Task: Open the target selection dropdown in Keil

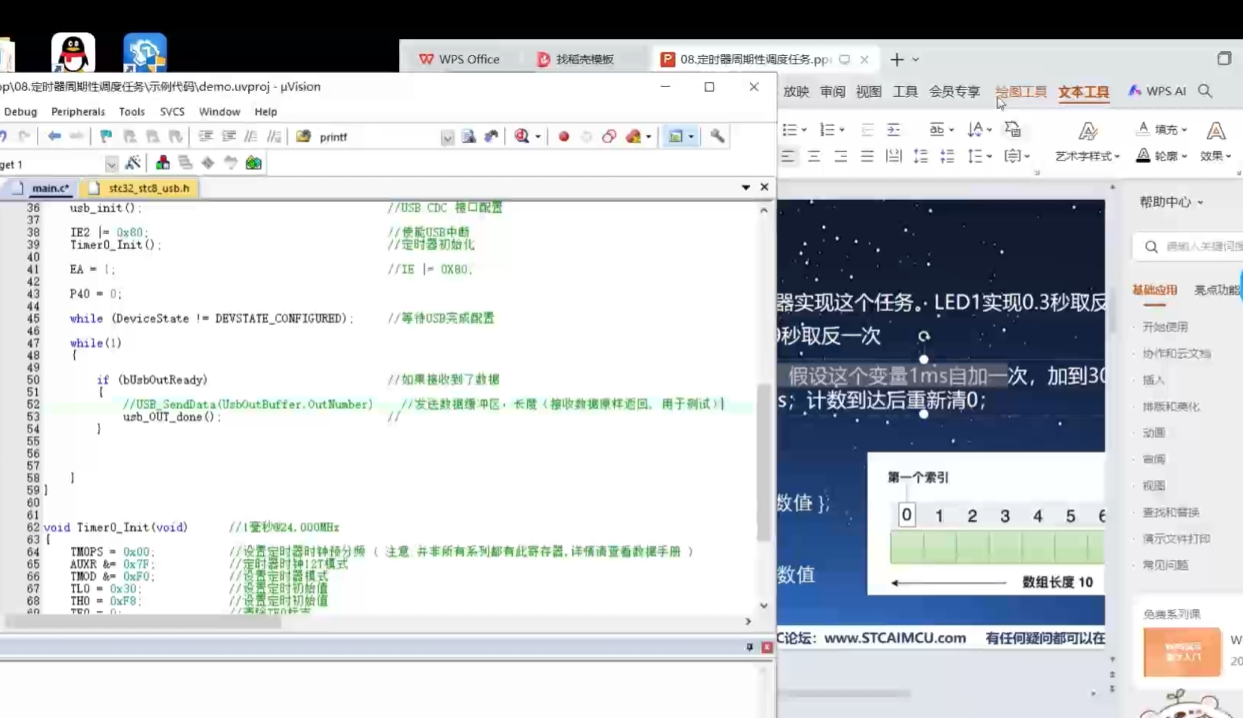Action: 112,162
